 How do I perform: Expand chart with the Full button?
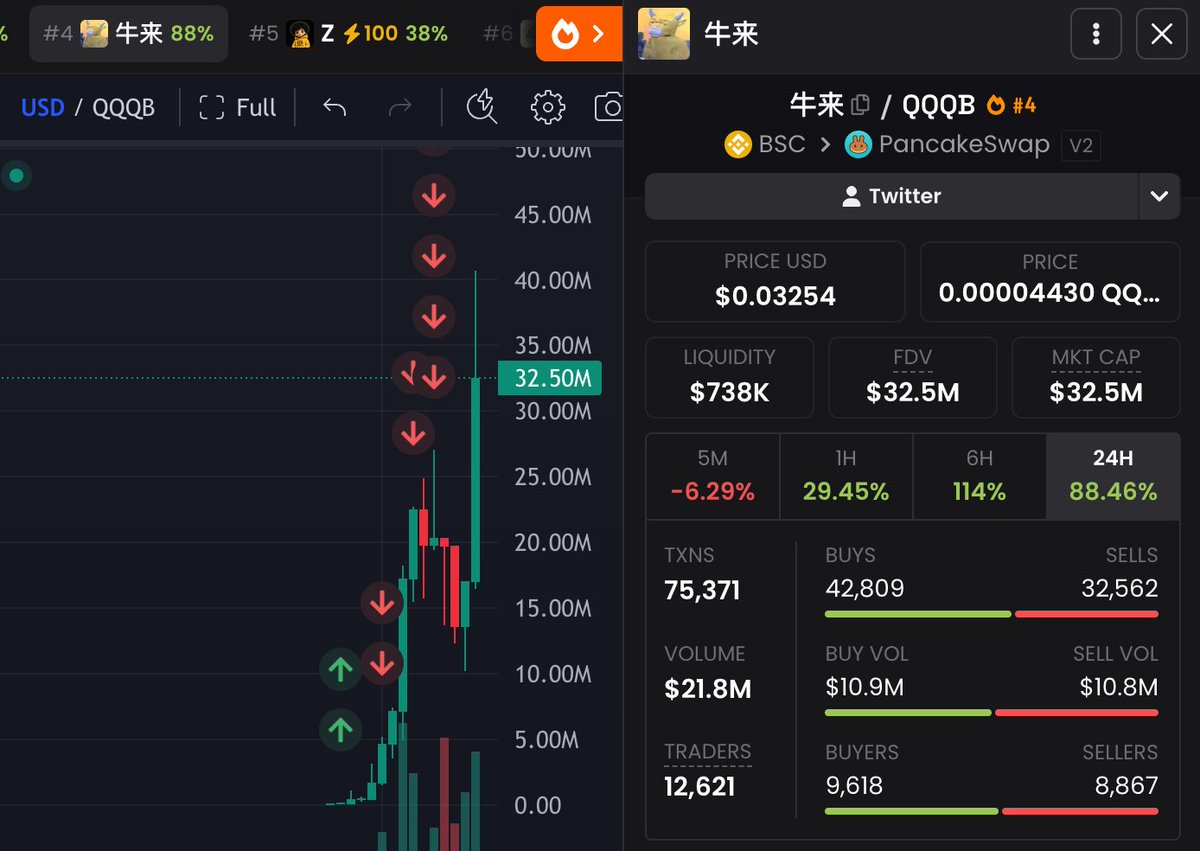[x=238, y=107]
